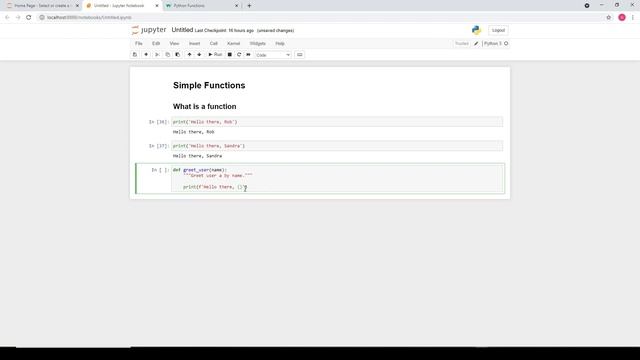Click the Python 3 kernel name

click(x=493, y=44)
